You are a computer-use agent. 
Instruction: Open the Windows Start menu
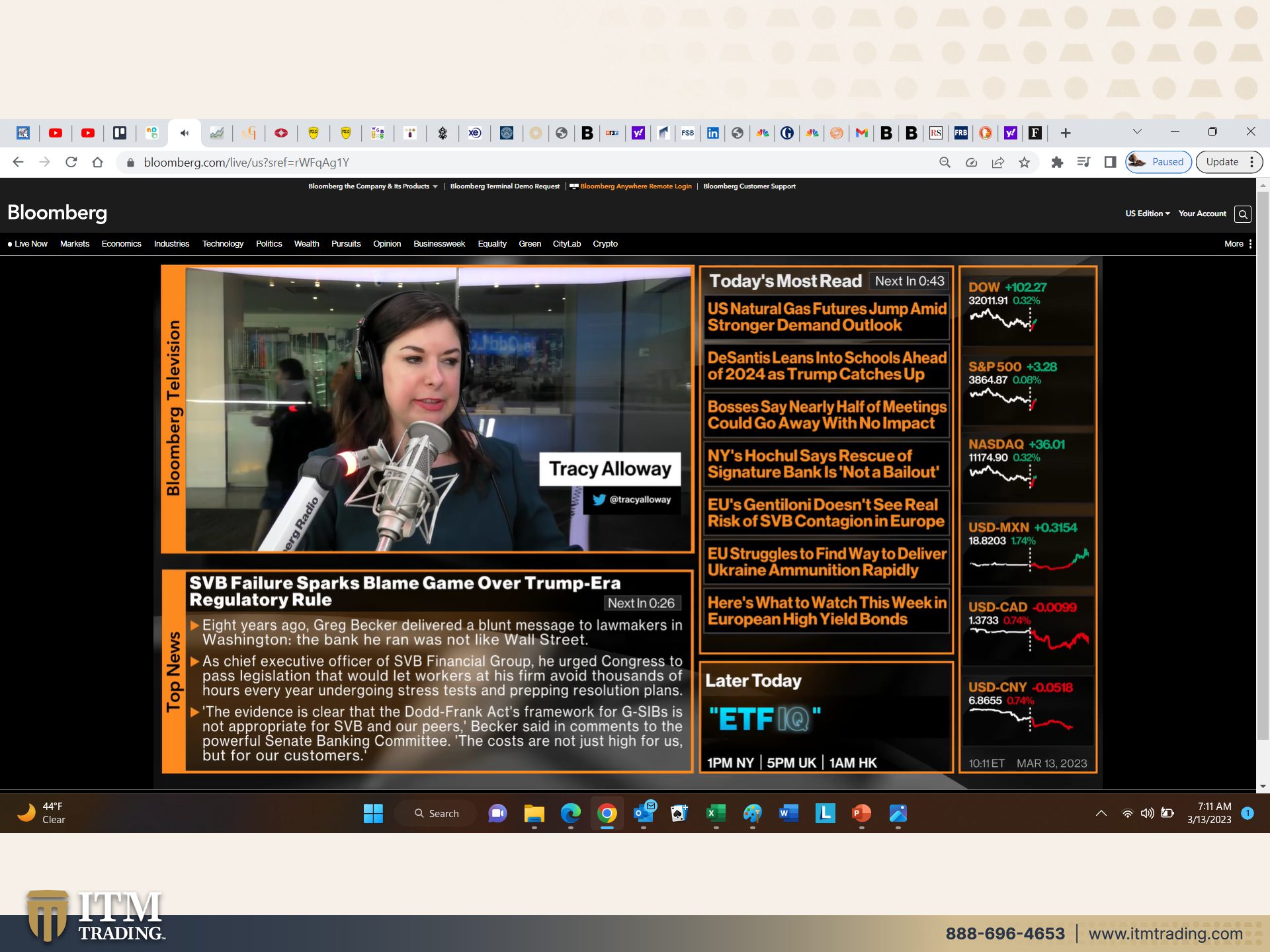coord(373,813)
